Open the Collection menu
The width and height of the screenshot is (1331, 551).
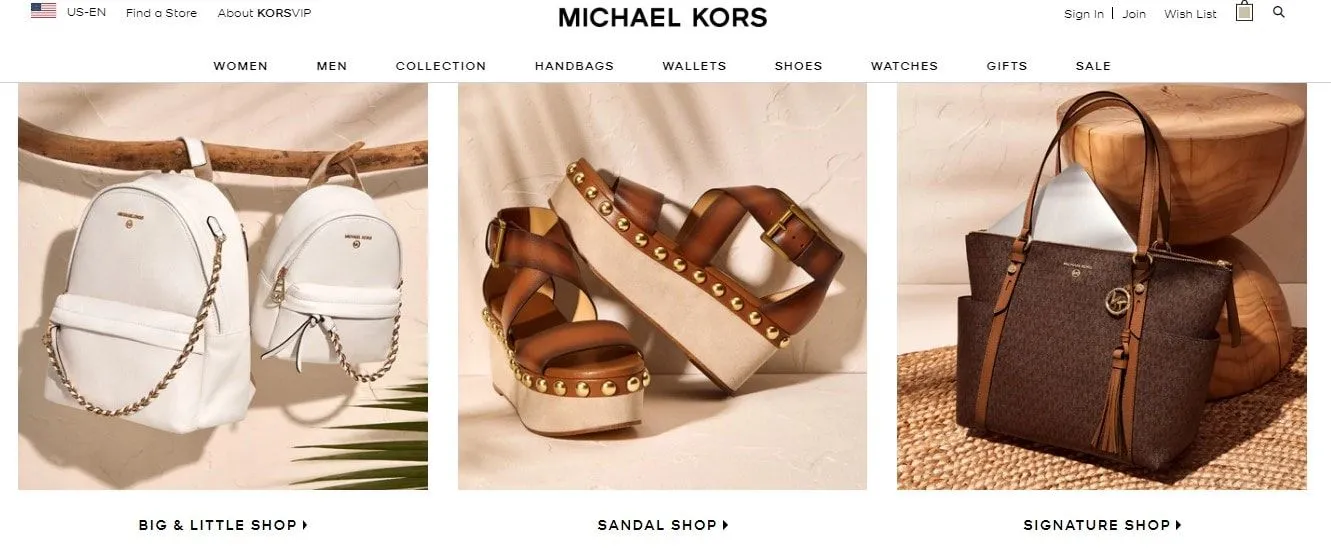(x=441, y=66)
